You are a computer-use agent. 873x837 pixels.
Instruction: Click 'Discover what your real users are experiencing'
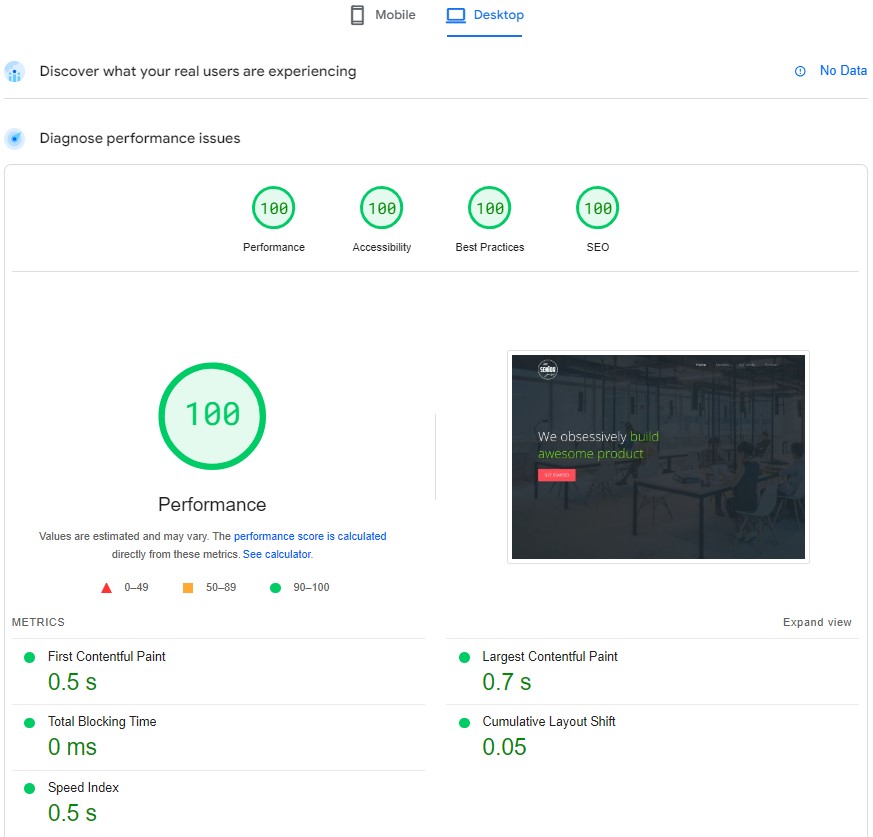click(x=198, y=72)
